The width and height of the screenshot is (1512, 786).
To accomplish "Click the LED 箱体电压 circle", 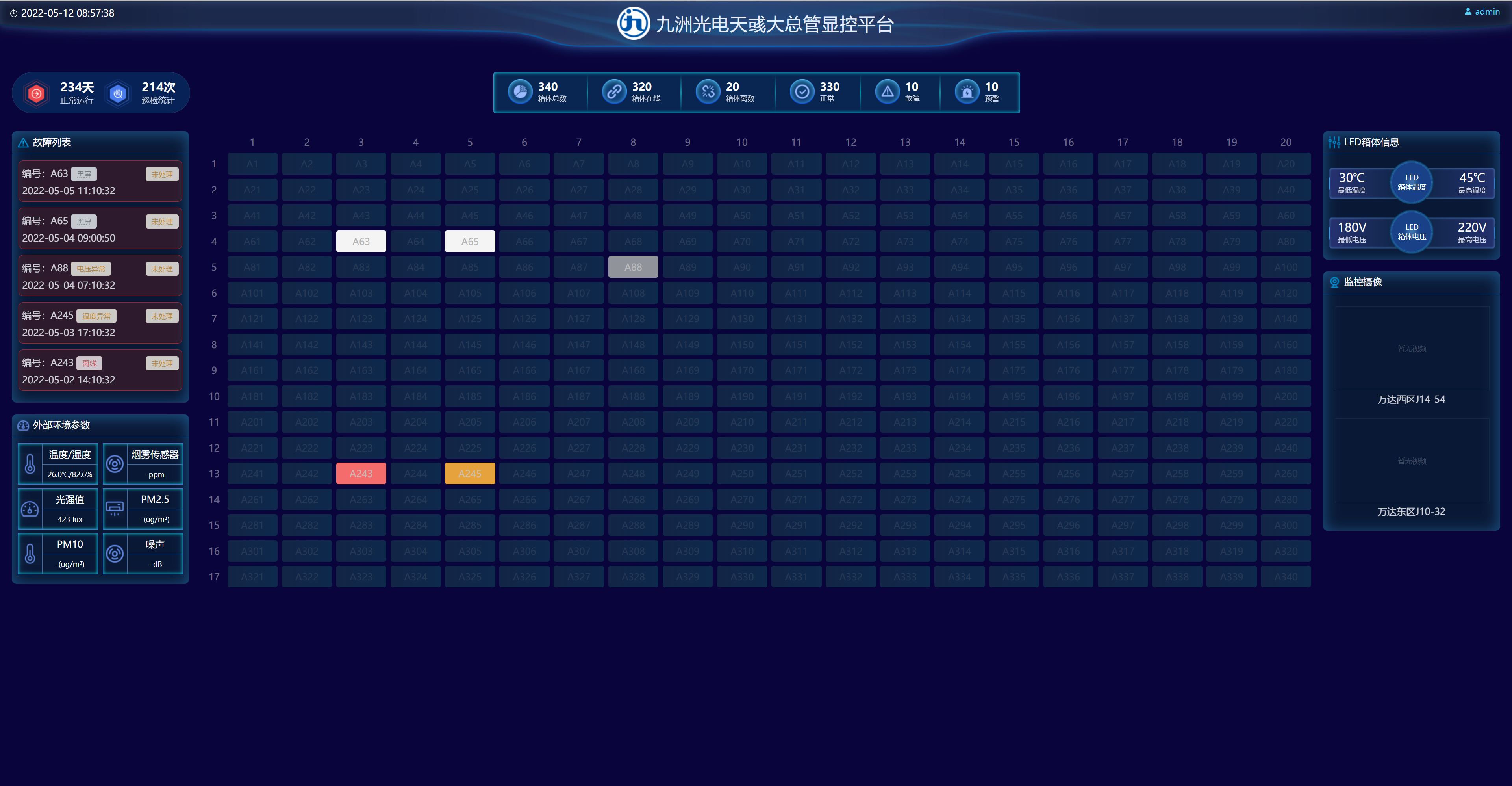I will 1412,232.
